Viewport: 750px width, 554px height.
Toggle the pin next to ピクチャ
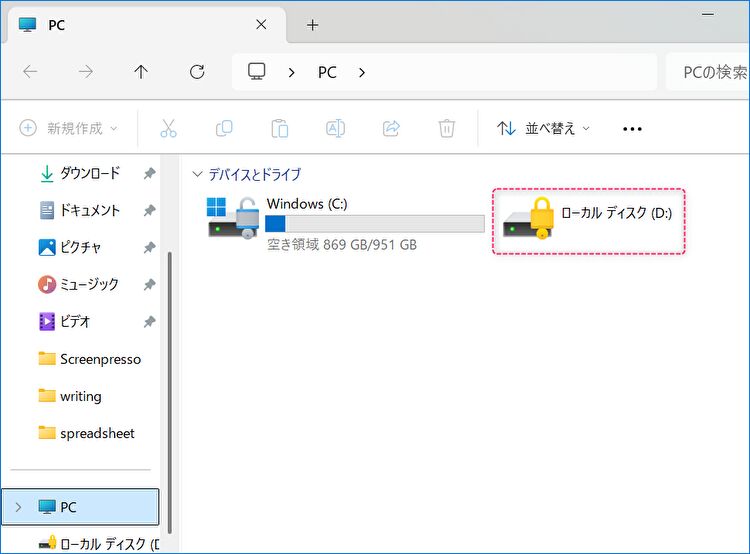coord(149,247)
